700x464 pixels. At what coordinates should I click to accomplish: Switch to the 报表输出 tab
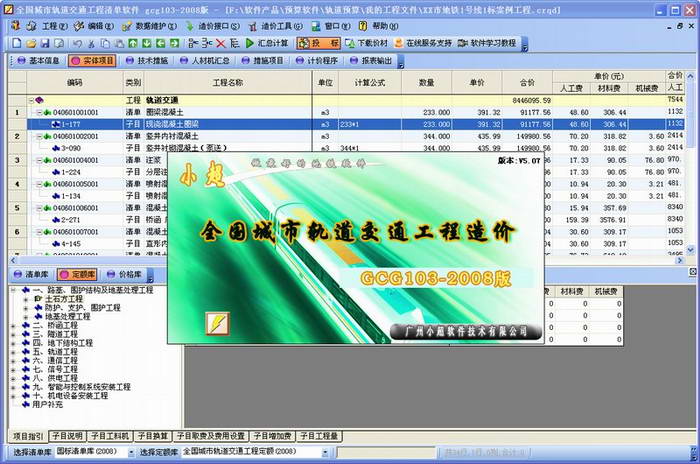371,61
